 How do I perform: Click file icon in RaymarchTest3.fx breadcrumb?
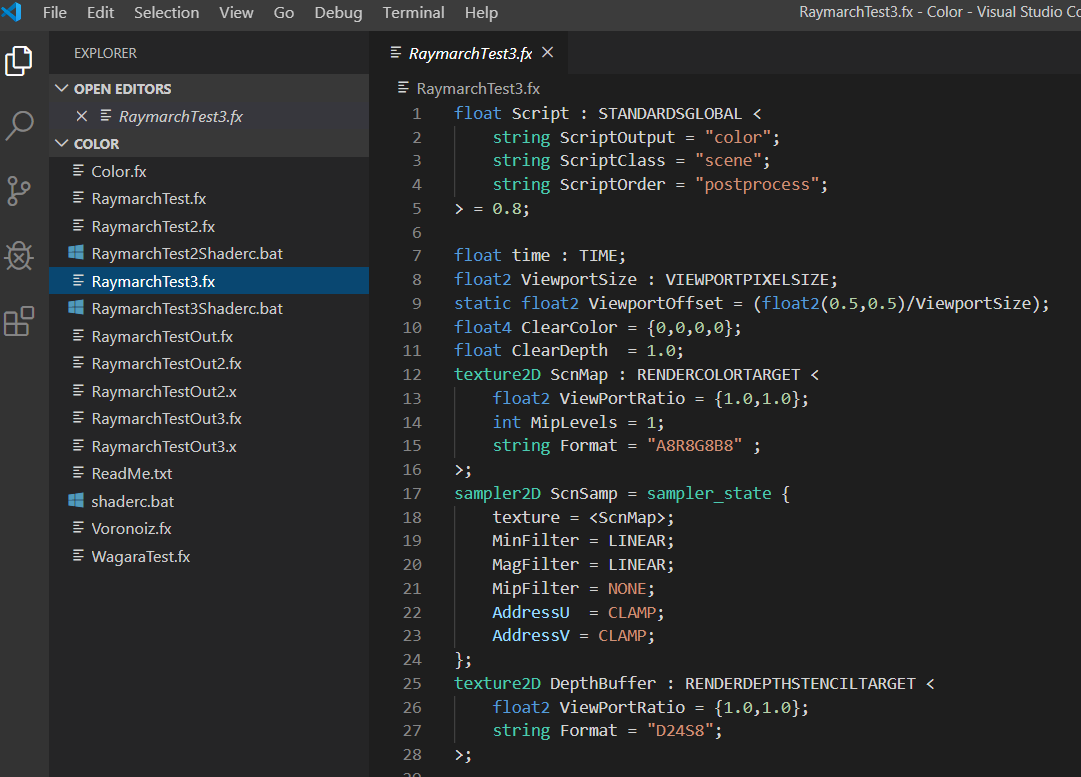click(403, 88)
